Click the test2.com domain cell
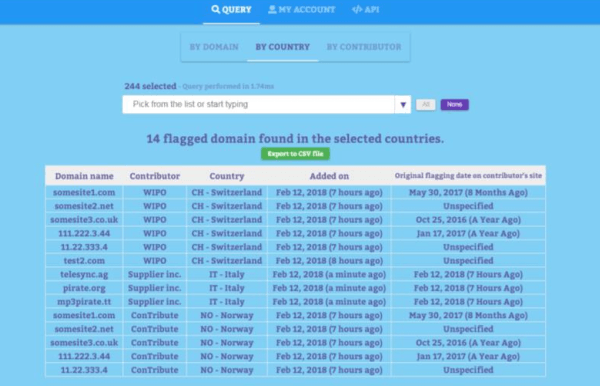This screenshot has width=600, height=386. click(84, 261)
